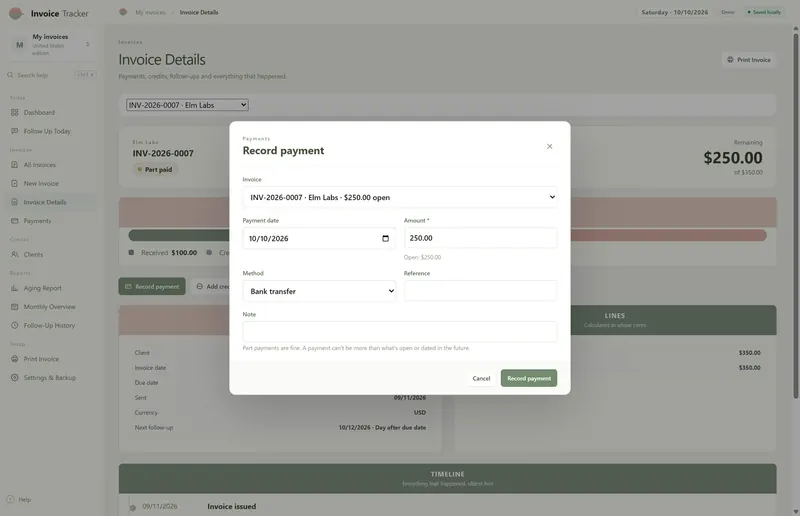Click the INV-2026-0007 invoice heading
Viewport: 800px width, 516px height.
pyautogui.click(x=163, y=153)
